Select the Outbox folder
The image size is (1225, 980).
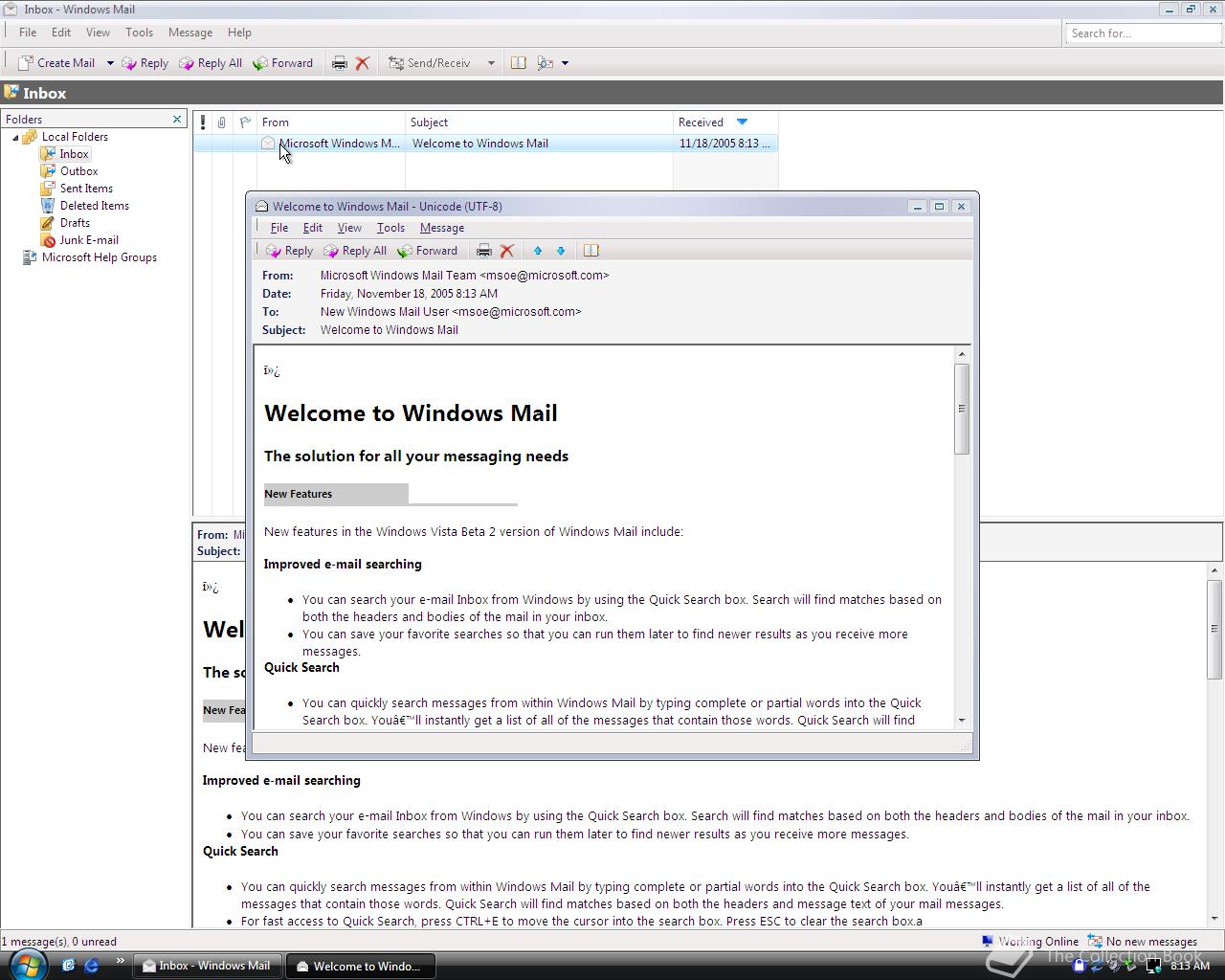[78, 171]
